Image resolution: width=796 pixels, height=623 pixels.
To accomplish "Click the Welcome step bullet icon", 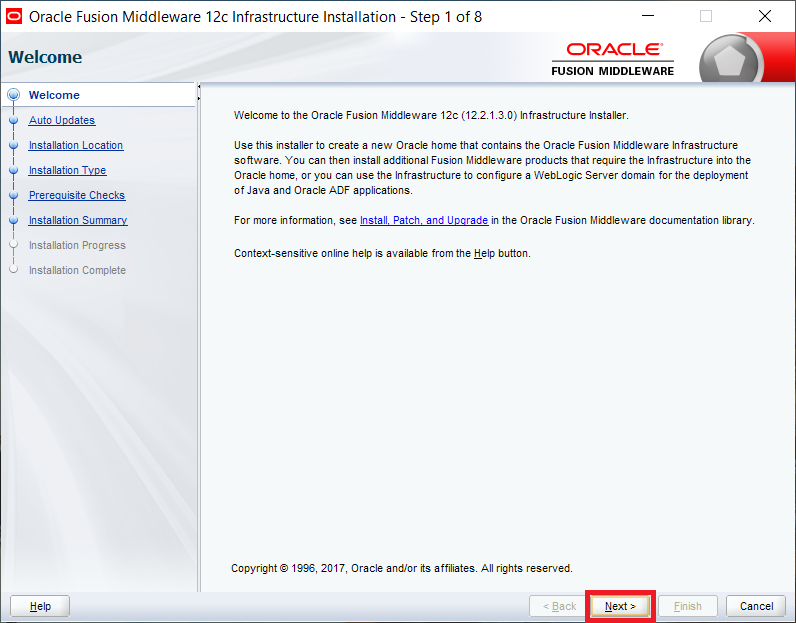I will (x=14, y=95).
